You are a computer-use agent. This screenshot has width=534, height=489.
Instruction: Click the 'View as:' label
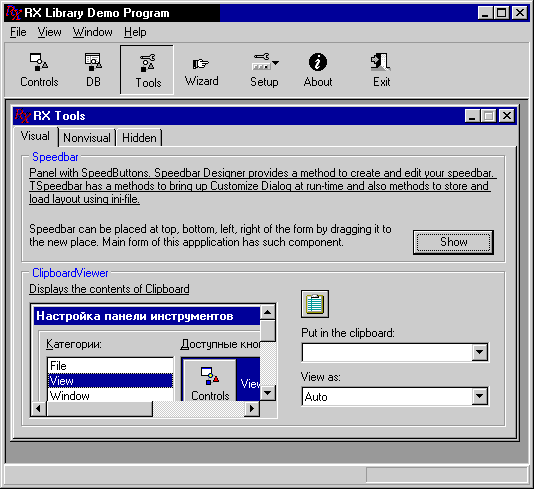tap(320, 377)
